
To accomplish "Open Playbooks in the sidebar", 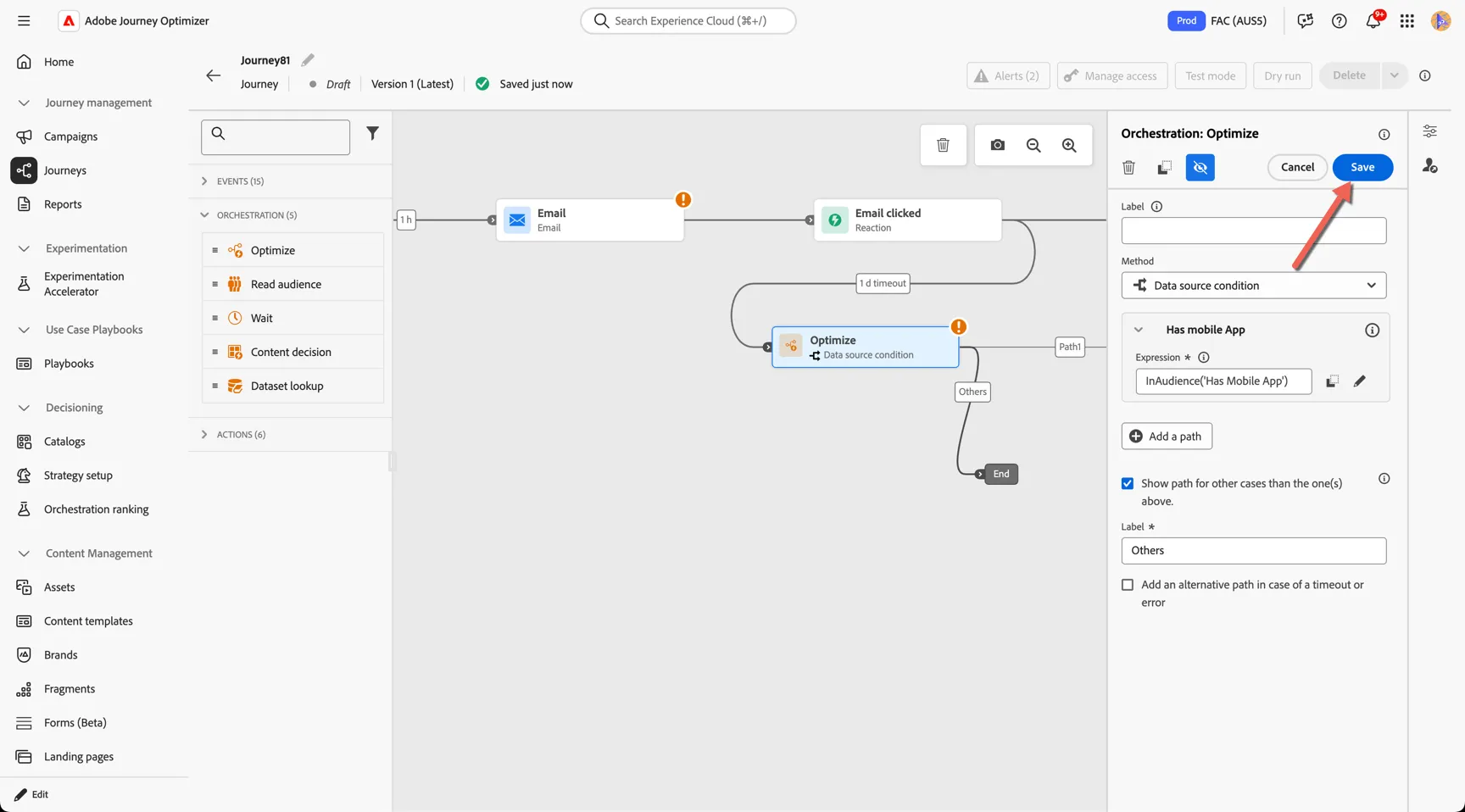I will coord(69,364).
